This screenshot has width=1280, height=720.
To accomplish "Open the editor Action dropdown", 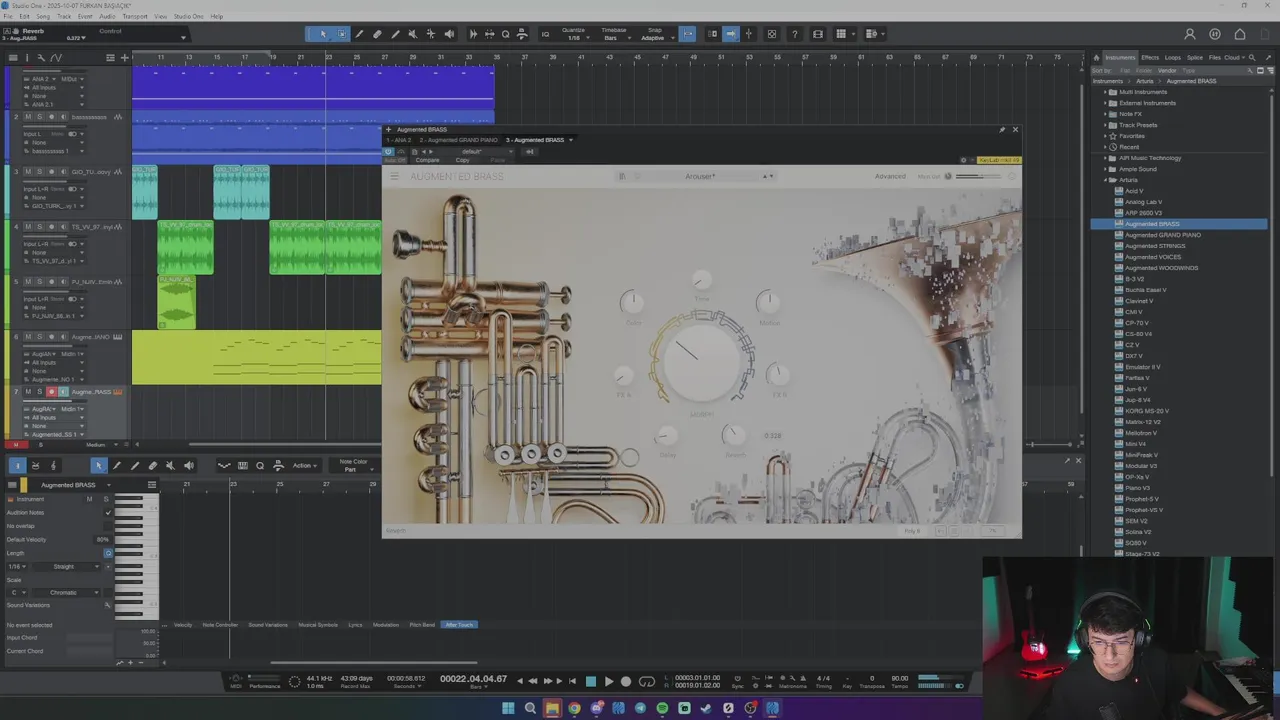I will point(305,465).
